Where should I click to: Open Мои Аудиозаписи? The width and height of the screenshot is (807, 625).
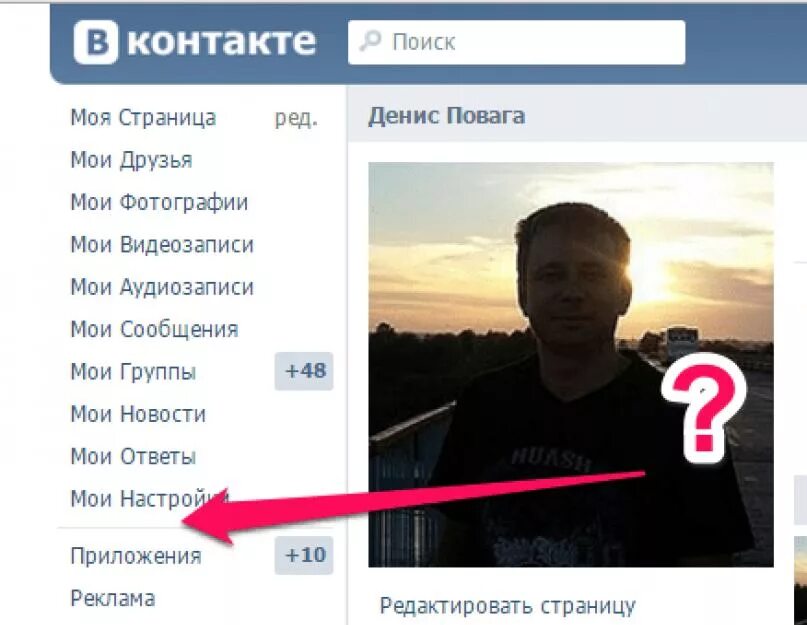tap(162, 287)
